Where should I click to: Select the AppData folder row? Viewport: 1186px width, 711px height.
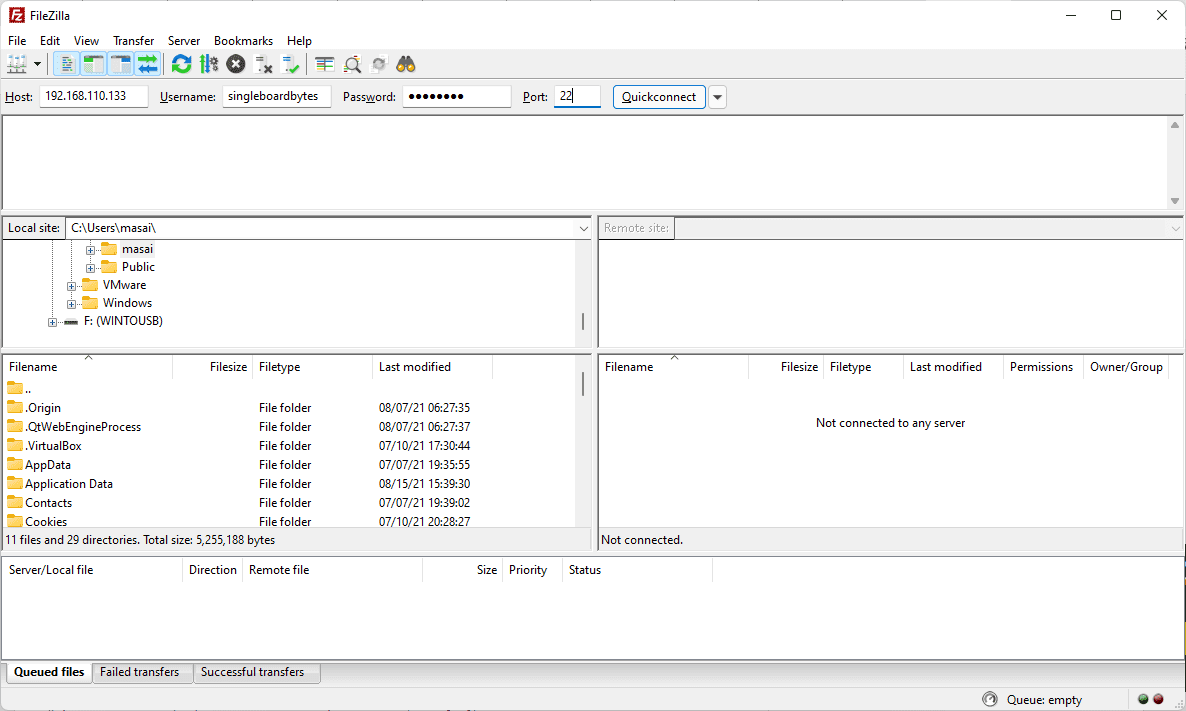click(290, 464)
